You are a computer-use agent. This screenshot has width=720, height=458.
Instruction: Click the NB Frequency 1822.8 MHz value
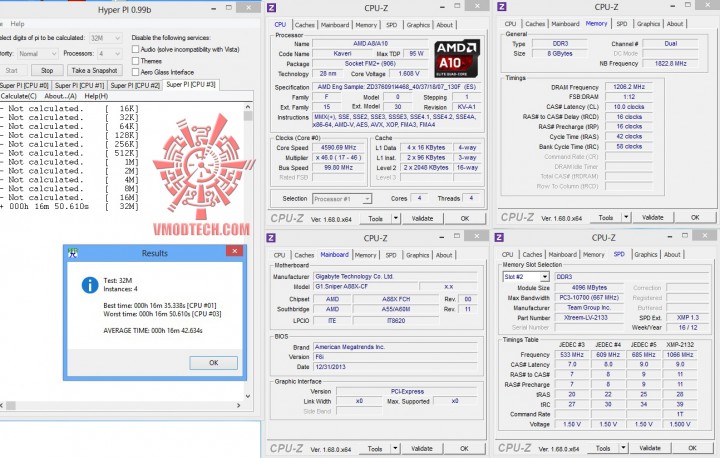pyautogui.click(x=670, y=64)
